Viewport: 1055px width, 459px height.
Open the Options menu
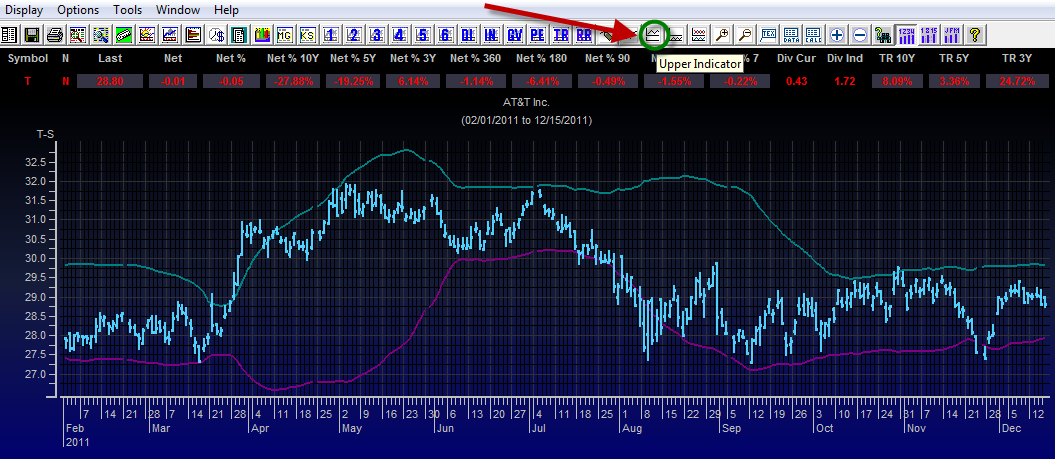(78, 10)
